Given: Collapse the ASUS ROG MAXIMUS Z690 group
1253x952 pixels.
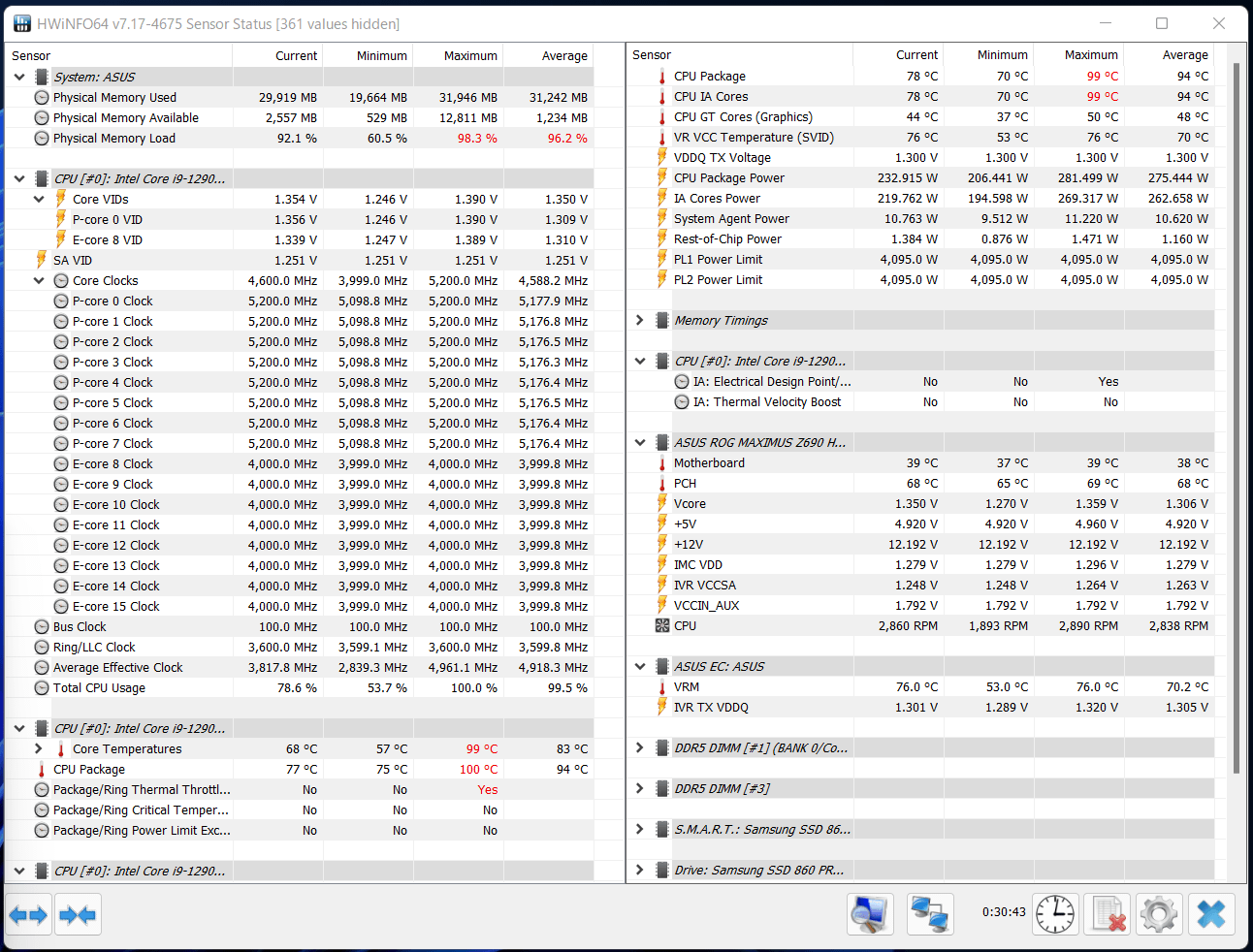Looking at the screenshot, I should (640, 442).
